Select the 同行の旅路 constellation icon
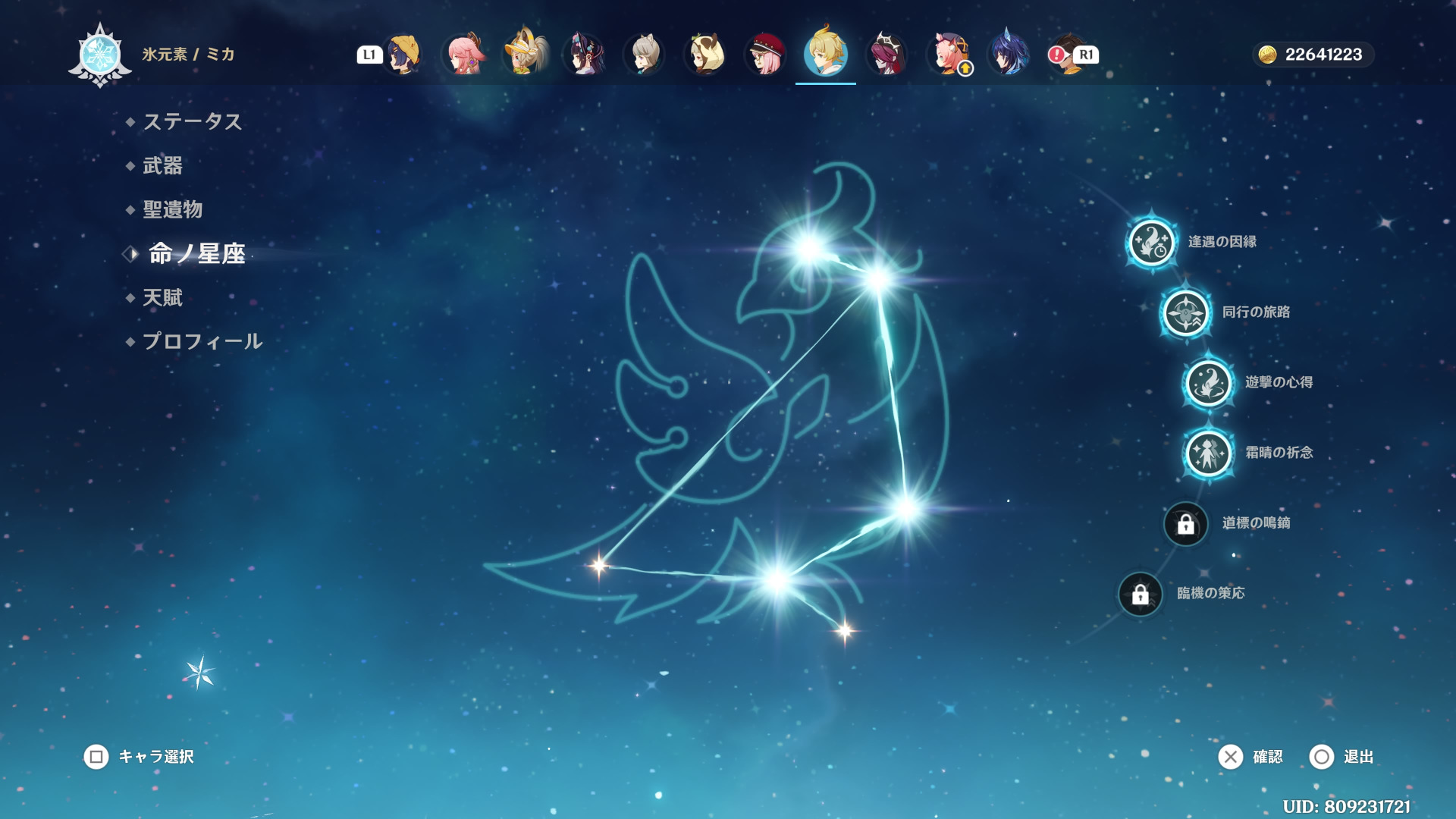The width and height of the screenshot is (1456, 819). [1185, 312]
